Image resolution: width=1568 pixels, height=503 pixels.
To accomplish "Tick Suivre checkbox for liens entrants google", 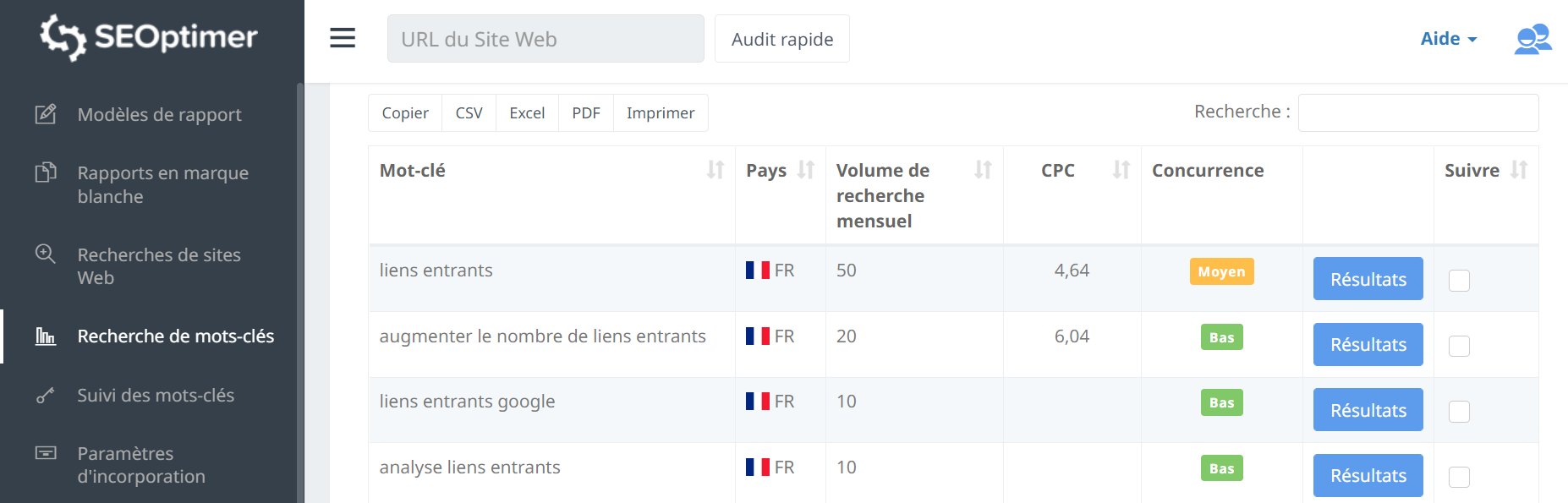I will pyautogui.click(x=1459, y=412).
